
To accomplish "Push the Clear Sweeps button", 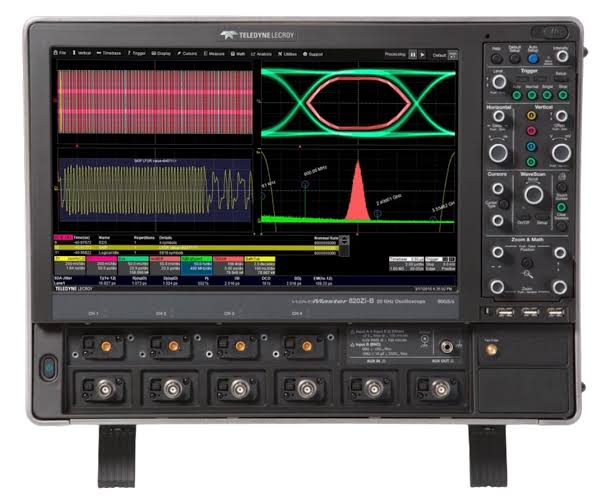I will point(562,226).
